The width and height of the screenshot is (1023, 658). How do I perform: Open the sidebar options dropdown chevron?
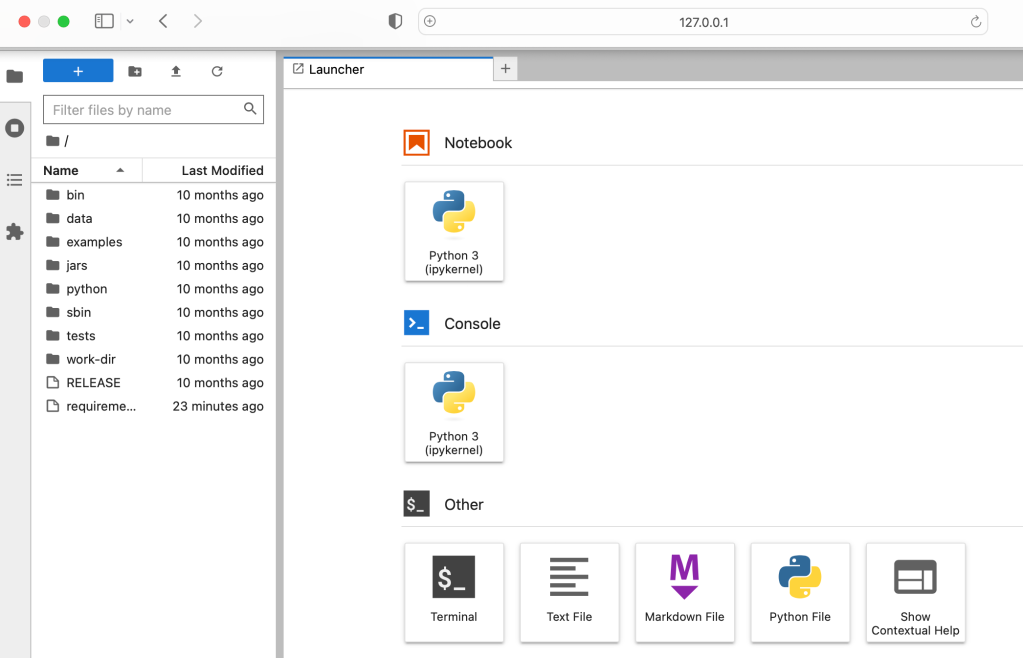pyautogui.click(x=129, y=20)
